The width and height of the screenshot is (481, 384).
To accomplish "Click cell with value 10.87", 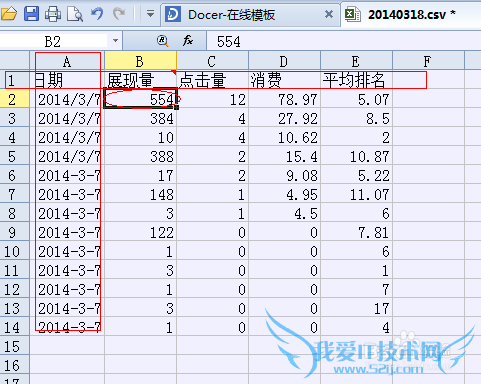I will (x=356, y=156).
